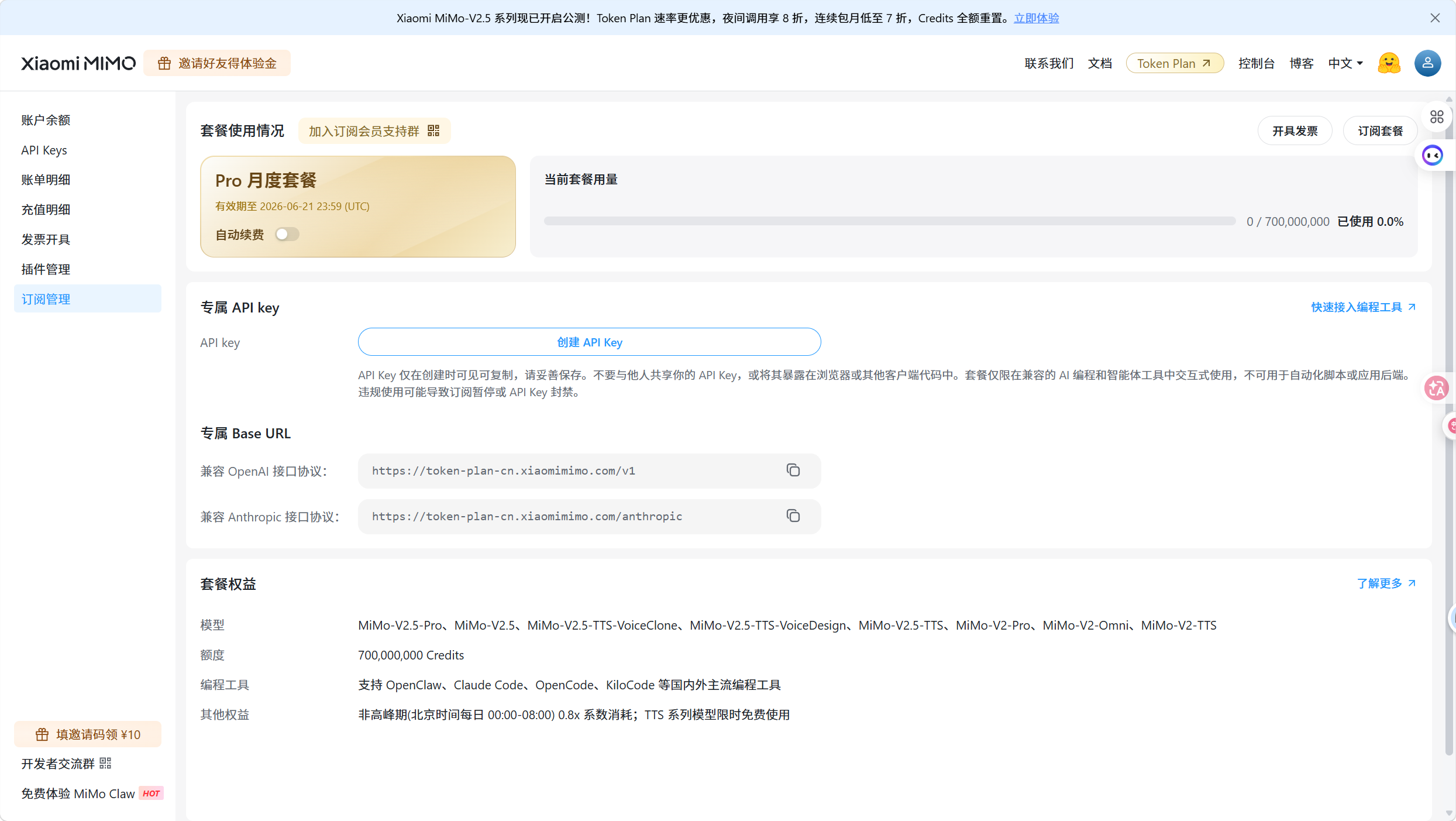1456x821 pixels.
Task: Click the four-squares apps floating icon
Action: [x=1437, y=117]
